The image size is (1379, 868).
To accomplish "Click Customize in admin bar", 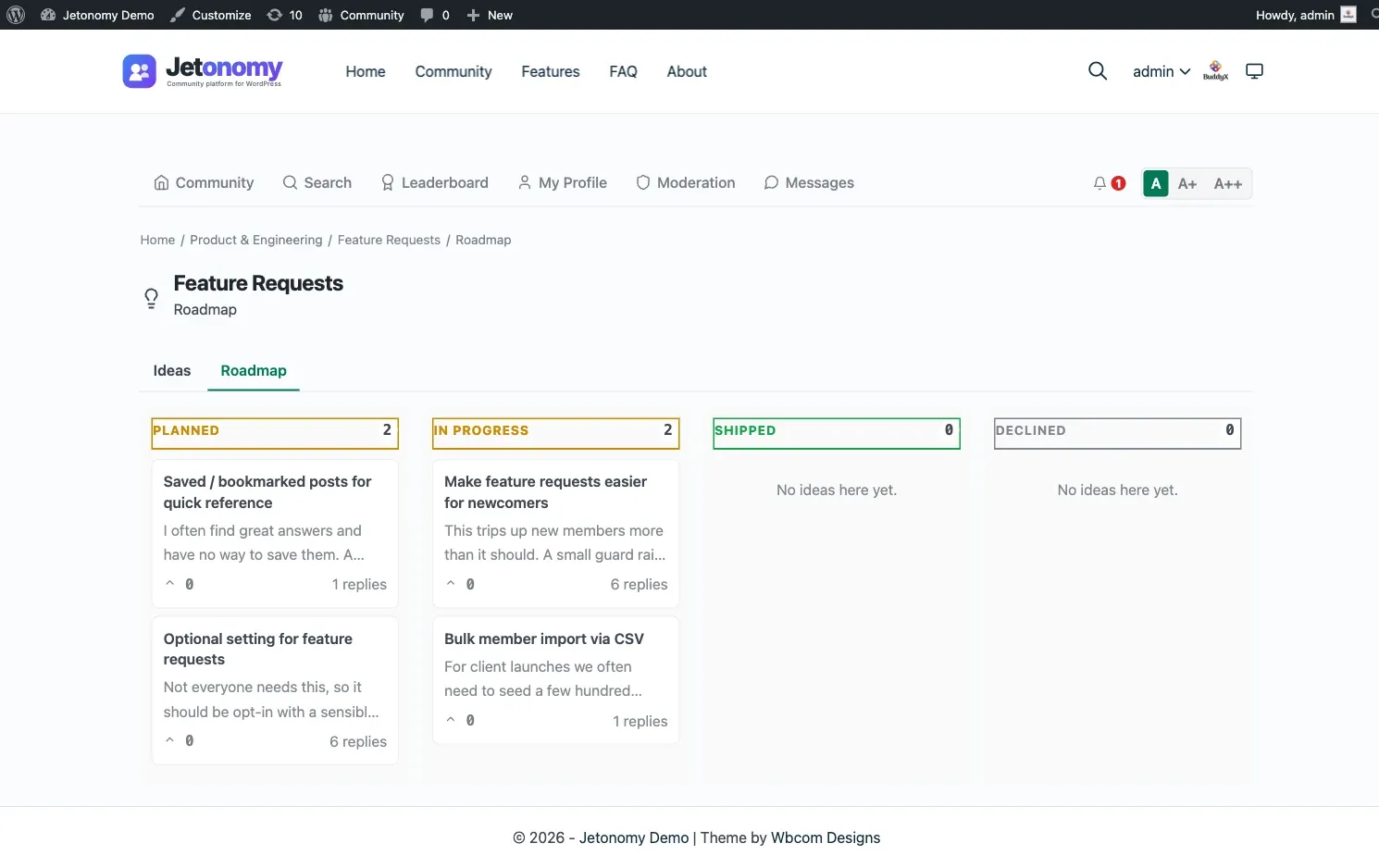I will coord(211,15).
